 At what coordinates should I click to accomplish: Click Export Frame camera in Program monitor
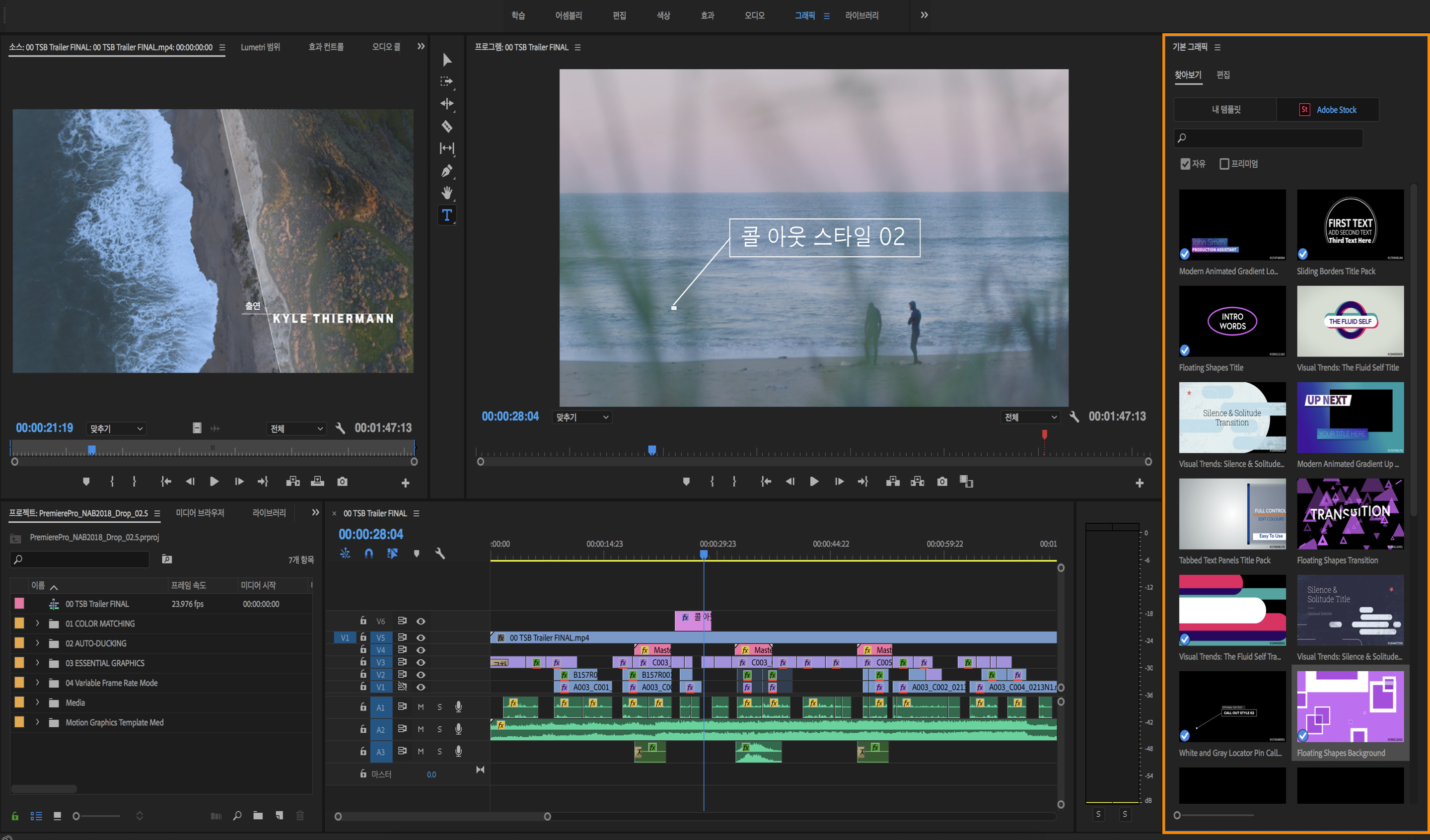click(x=942, y=481)
